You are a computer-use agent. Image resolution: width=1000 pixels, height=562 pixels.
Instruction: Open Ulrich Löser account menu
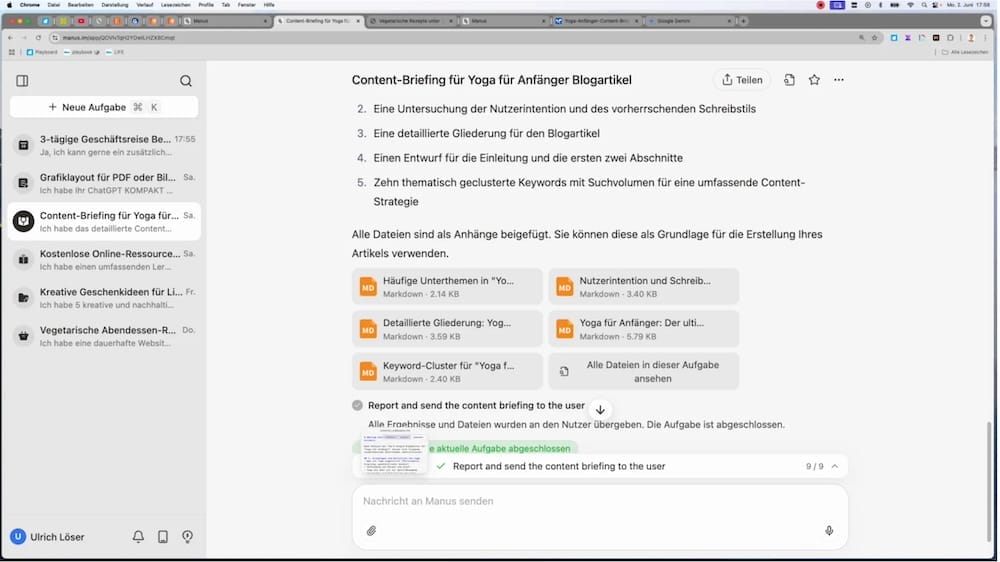coord(48,537)
